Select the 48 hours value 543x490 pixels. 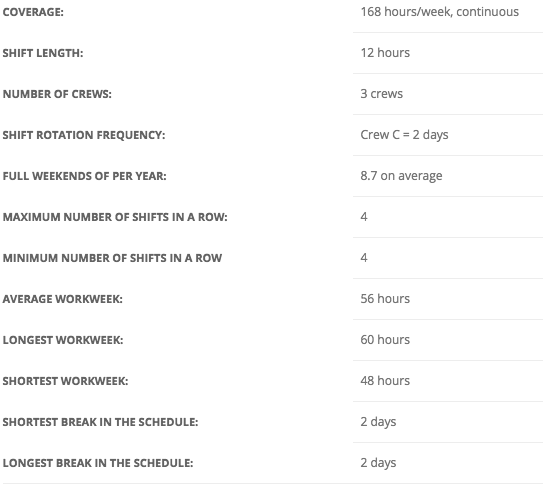385,381
